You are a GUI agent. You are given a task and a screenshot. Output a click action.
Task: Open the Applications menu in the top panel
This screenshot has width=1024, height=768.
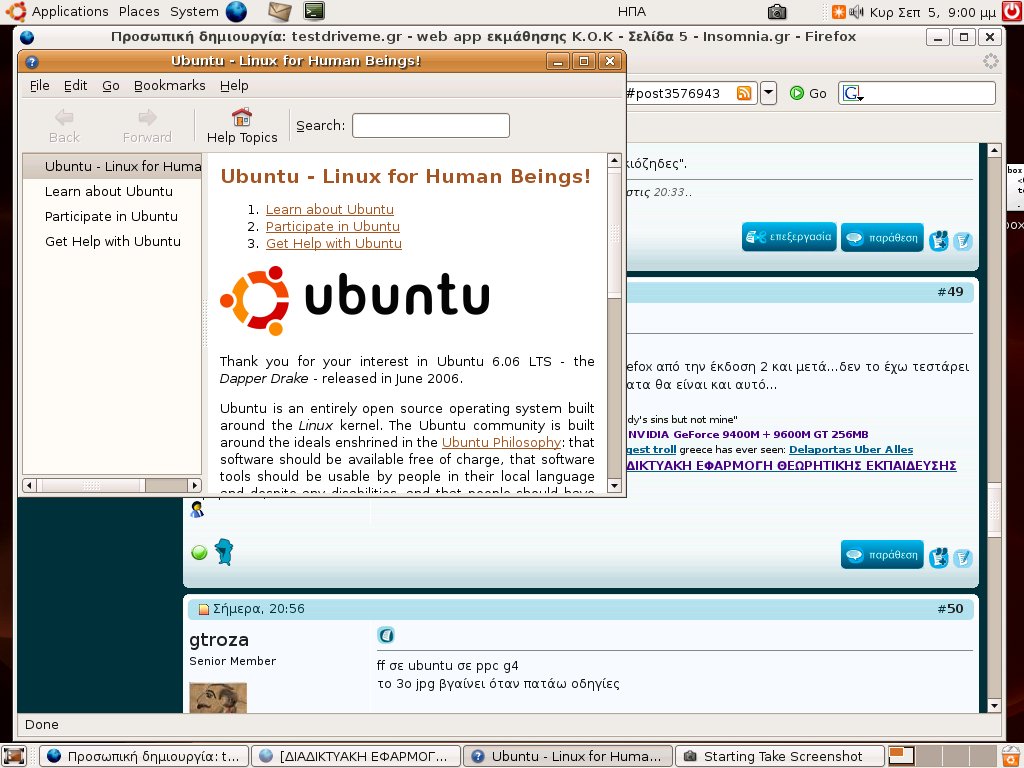point(70,12)
